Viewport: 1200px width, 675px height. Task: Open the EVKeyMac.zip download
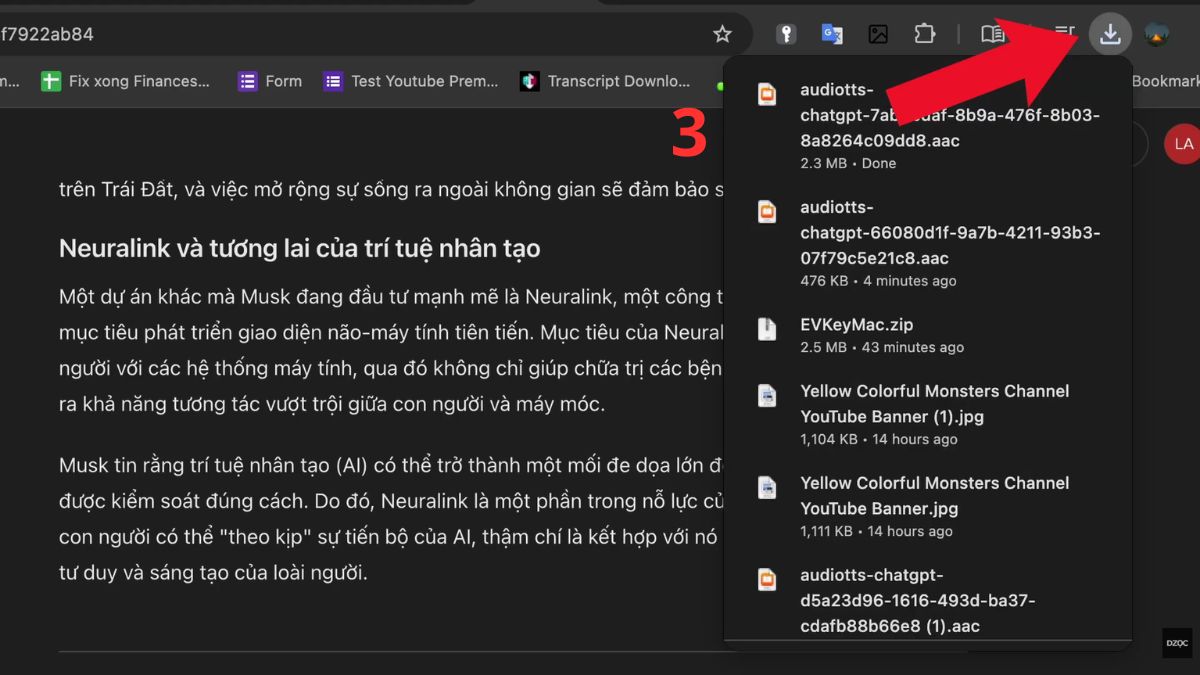(x=928, y=335)
